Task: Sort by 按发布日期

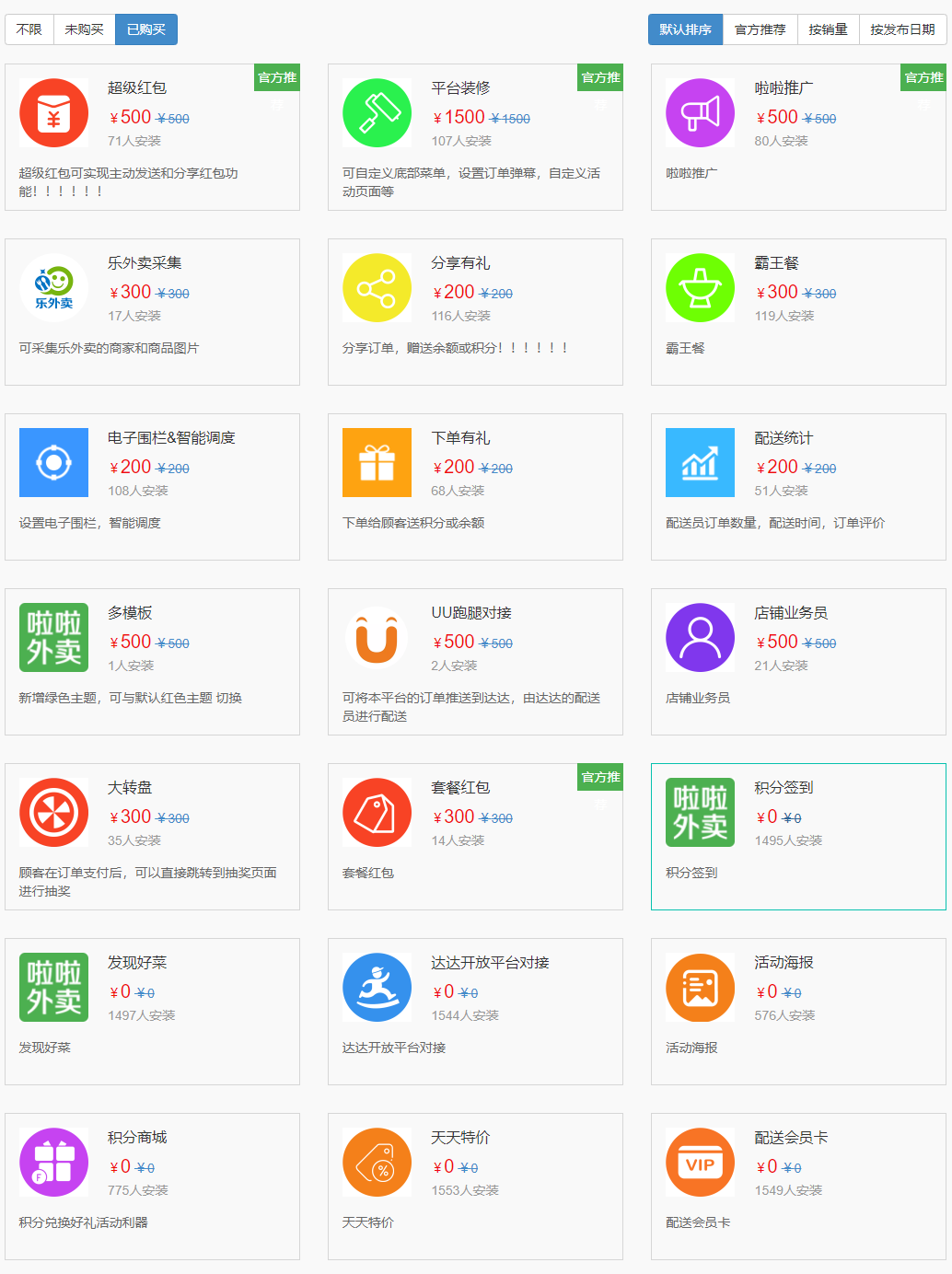Action: [x=902, y=29]
